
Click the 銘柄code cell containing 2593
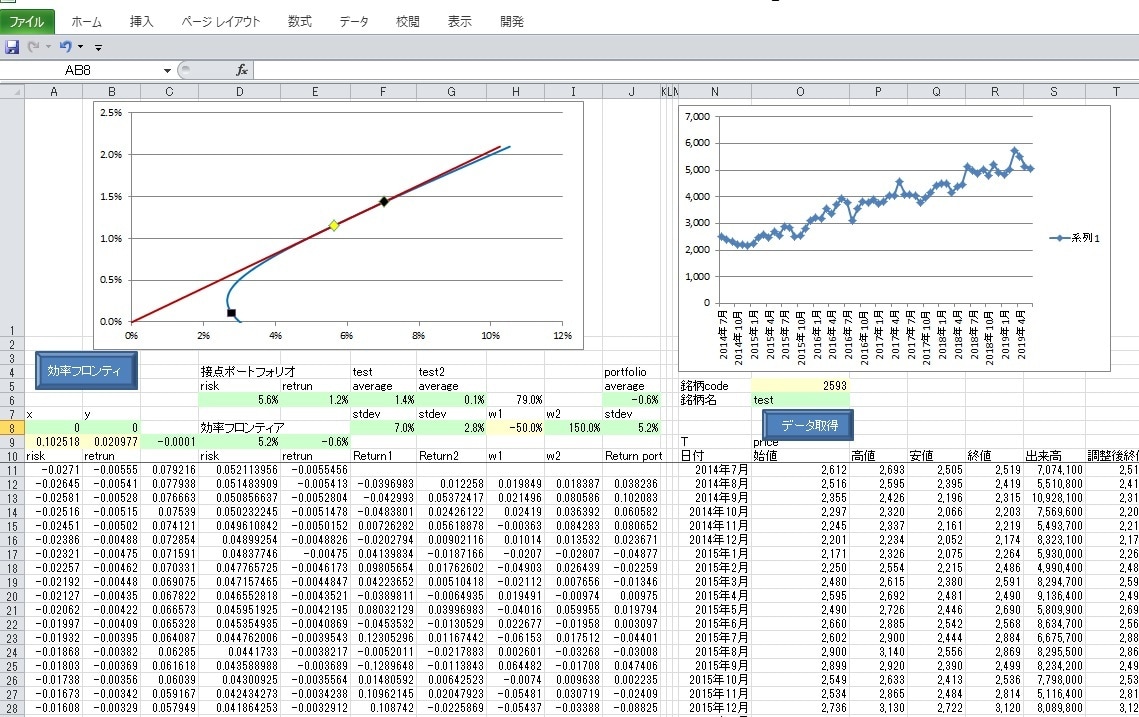coord(800,386)
